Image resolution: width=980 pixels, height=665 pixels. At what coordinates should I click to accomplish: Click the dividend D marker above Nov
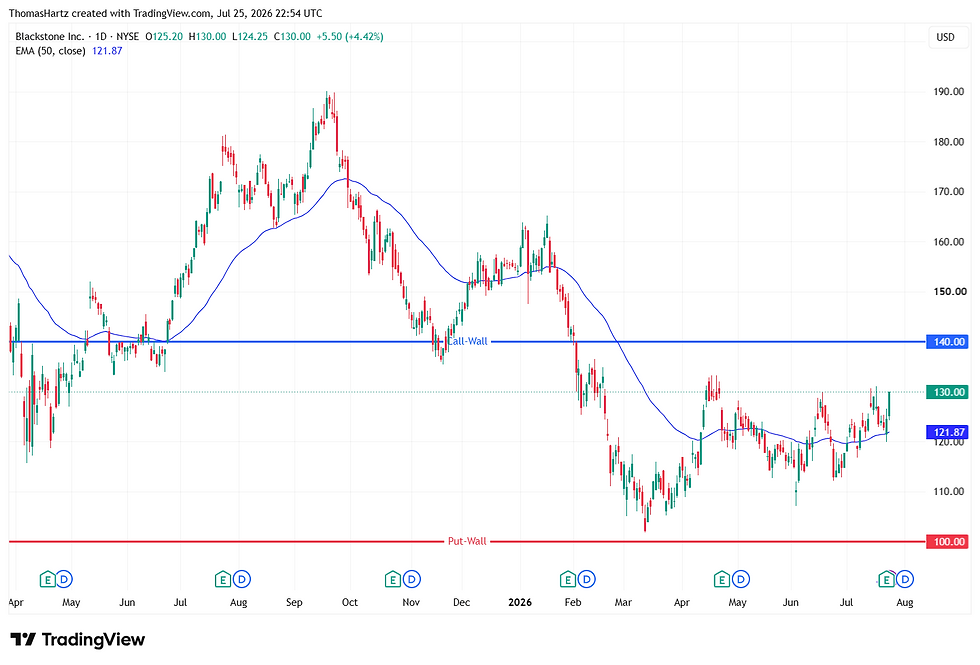(411, 579)
